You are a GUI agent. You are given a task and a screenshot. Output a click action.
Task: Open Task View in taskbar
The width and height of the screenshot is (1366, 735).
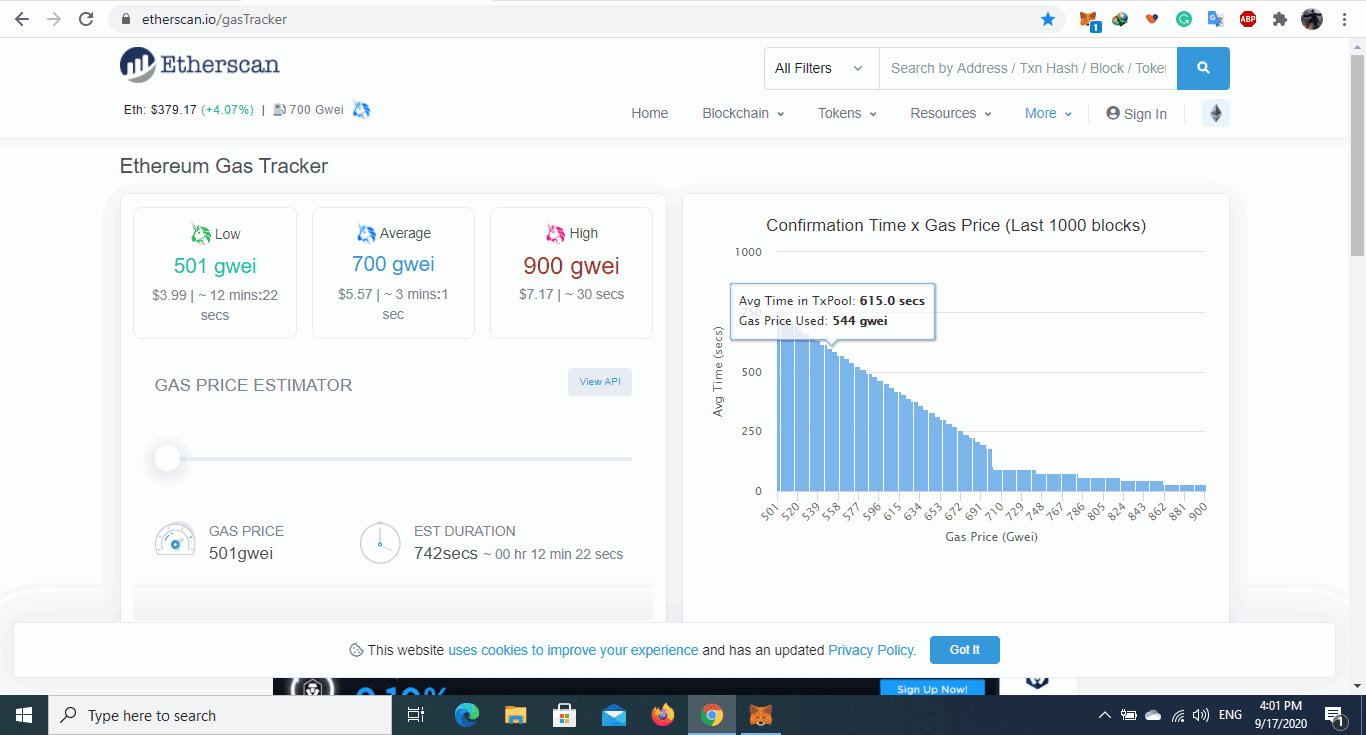coord(416,715)
